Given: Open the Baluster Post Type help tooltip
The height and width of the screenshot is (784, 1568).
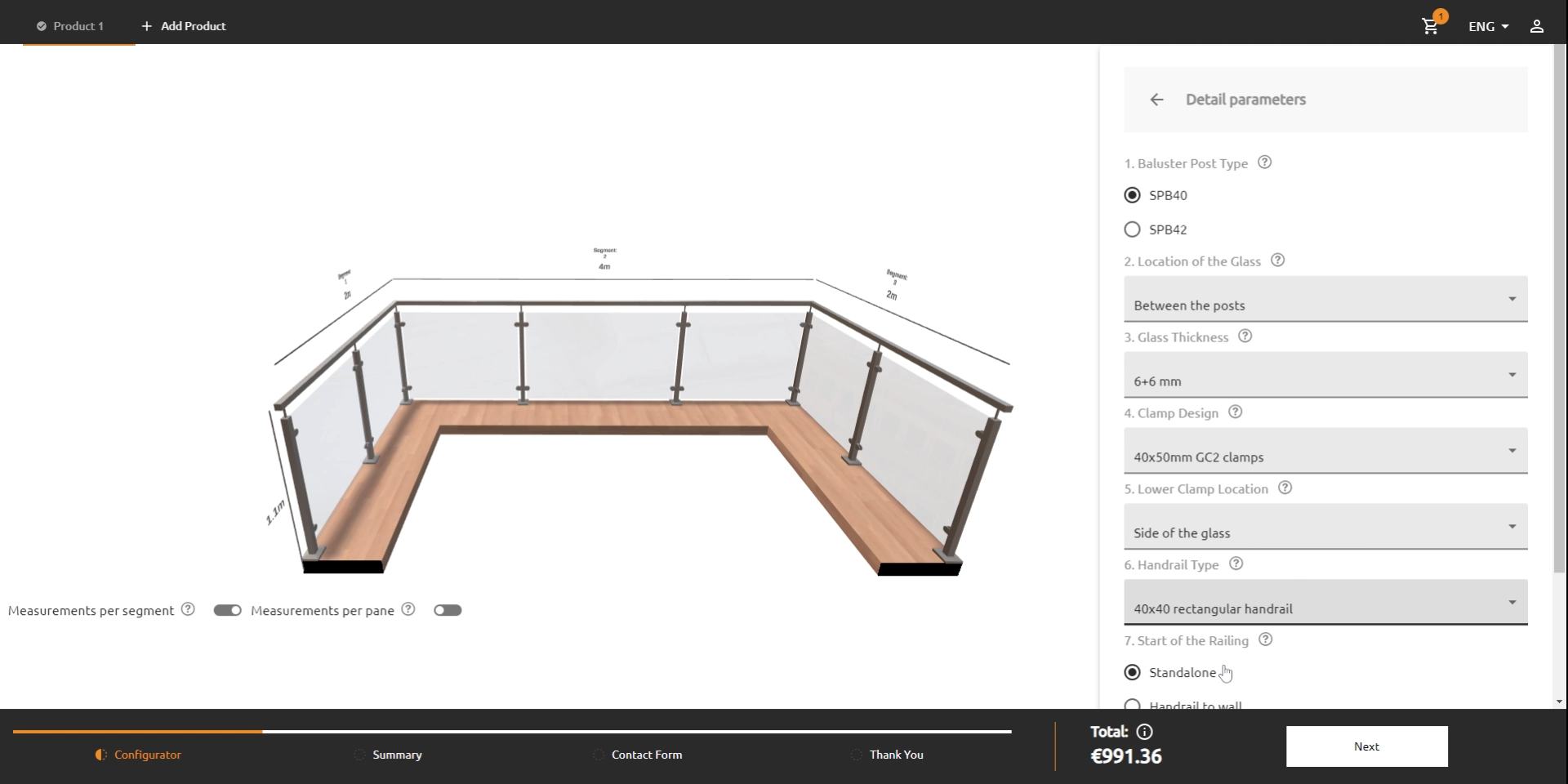Looking at the screenshot, I should click(1264, 163).
